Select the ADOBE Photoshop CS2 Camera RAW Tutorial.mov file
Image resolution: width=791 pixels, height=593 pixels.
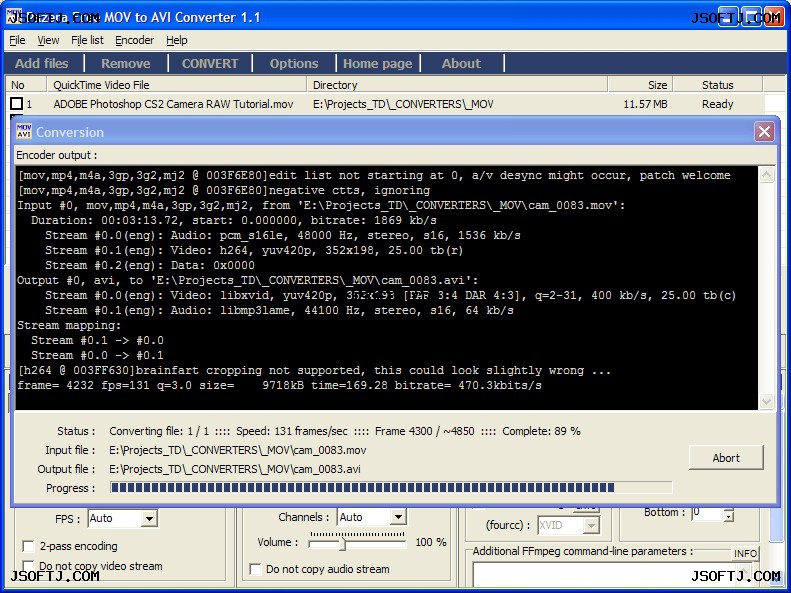tap(173, 104)
